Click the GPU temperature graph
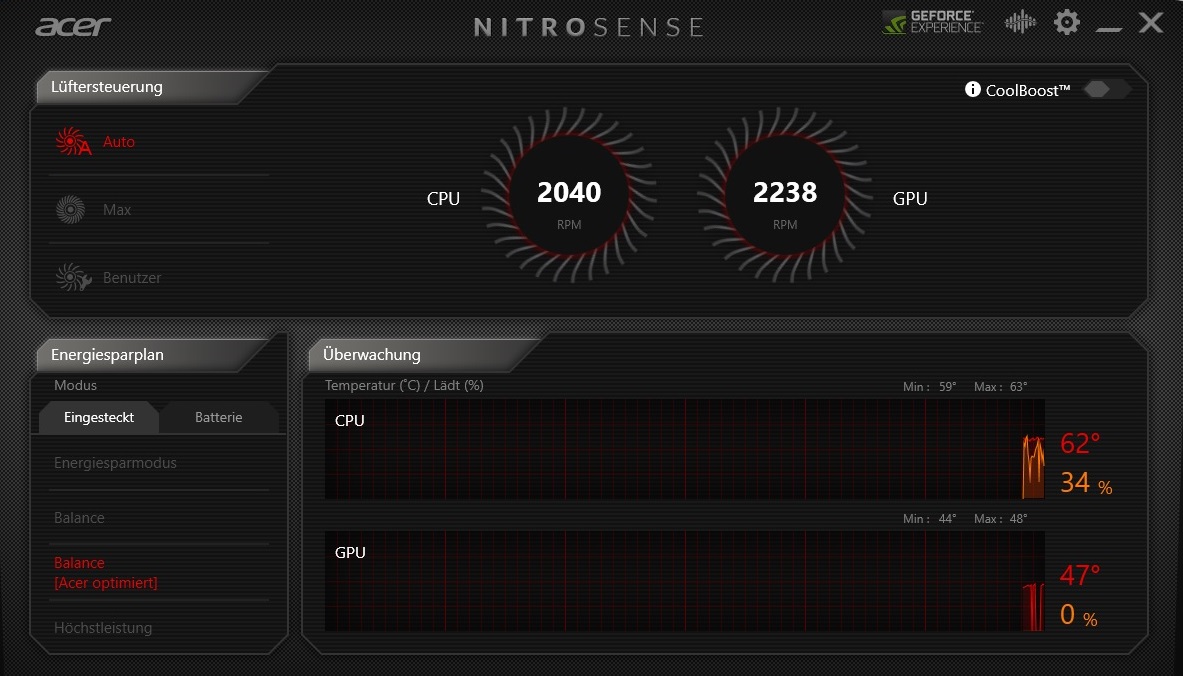Viewport: 1183px width, 676px height. click(x=685, y=581)
